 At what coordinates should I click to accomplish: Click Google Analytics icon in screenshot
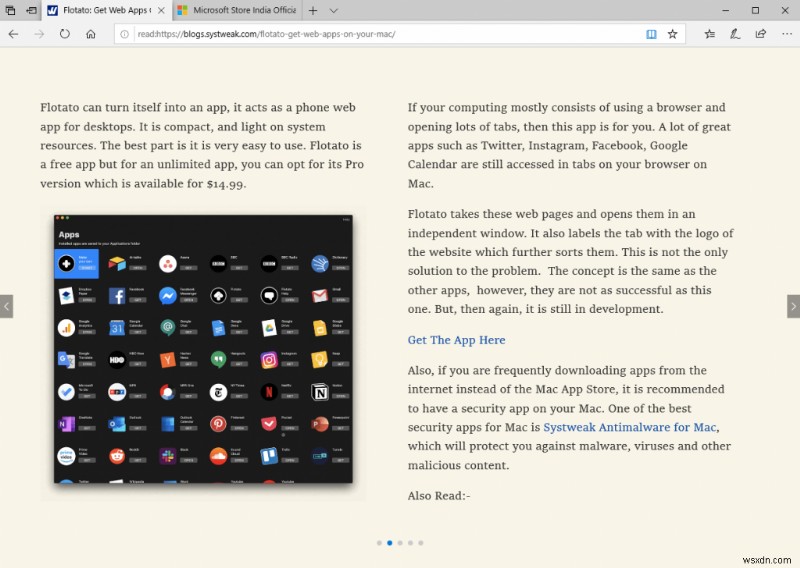[66, 328]
